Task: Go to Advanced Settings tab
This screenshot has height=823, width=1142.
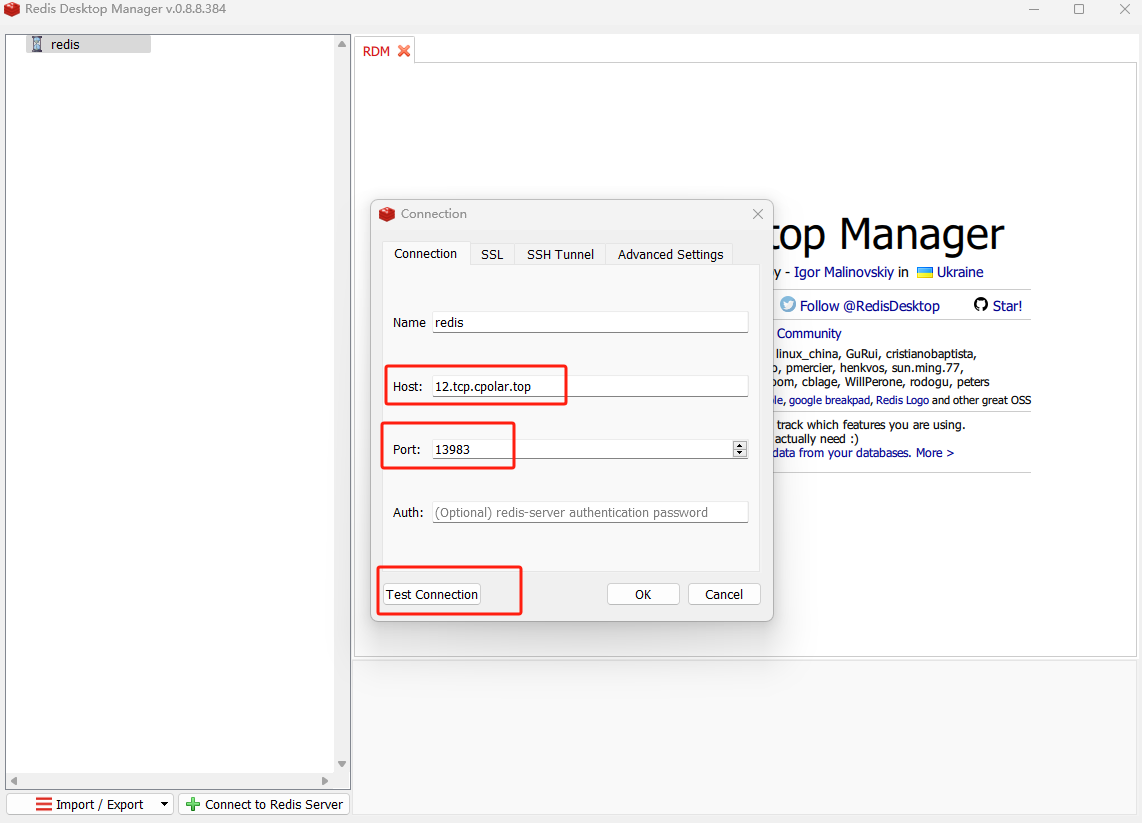Action: click(670, 254)
